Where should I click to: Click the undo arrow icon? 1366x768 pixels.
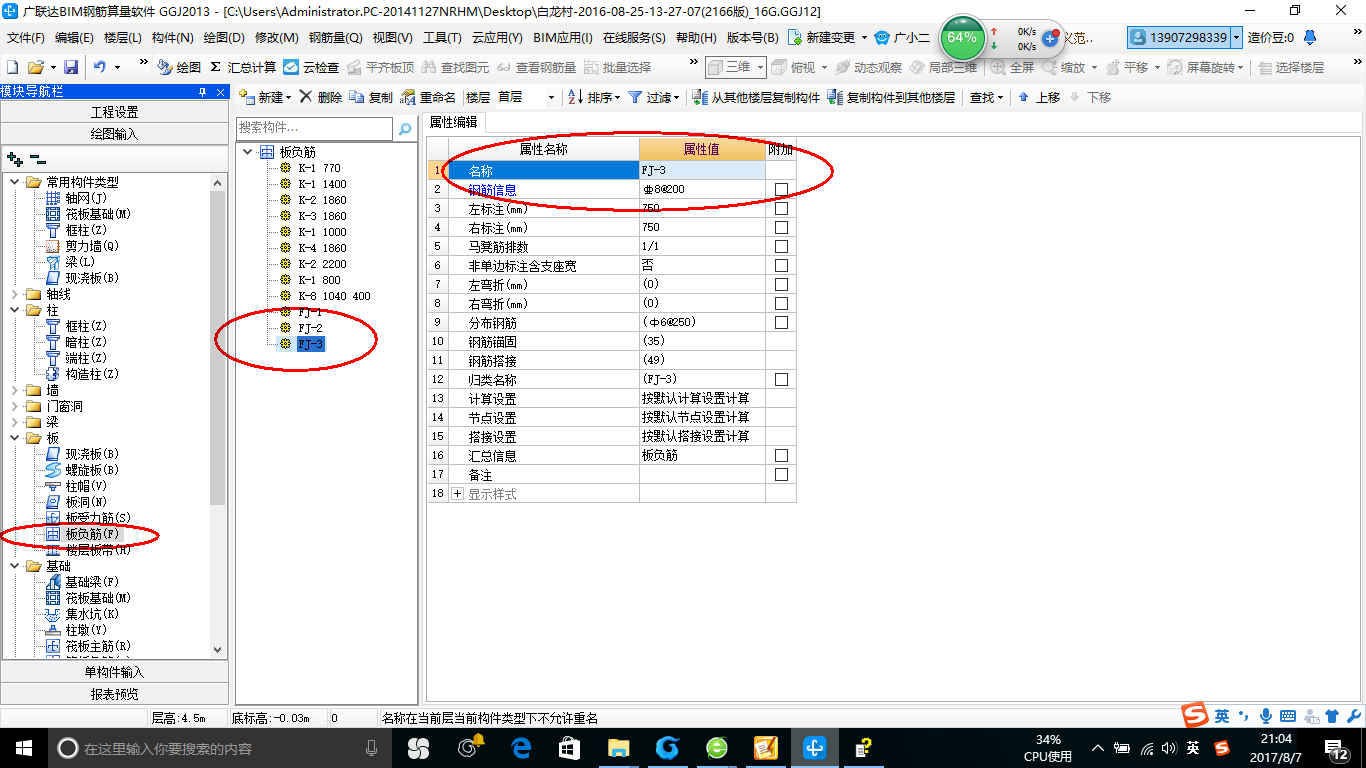pos(100,67)
